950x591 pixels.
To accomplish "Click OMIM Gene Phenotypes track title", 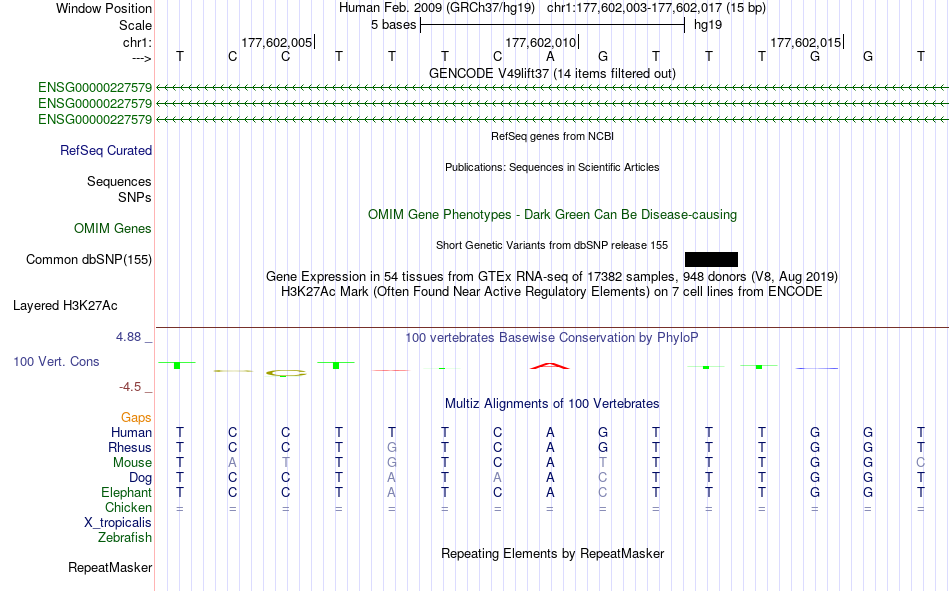I will pyautogui.click(x=552, y=215).
